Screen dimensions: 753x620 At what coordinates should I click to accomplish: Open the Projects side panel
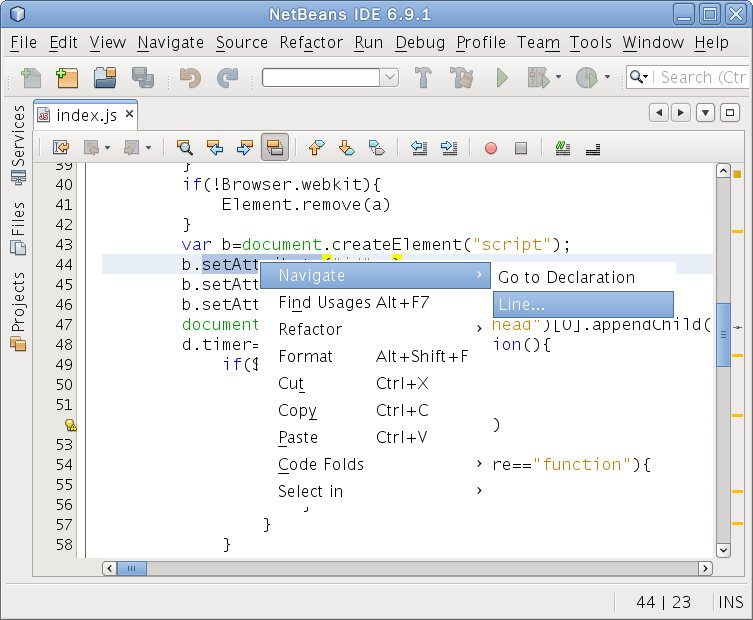[x=18, y=311]
